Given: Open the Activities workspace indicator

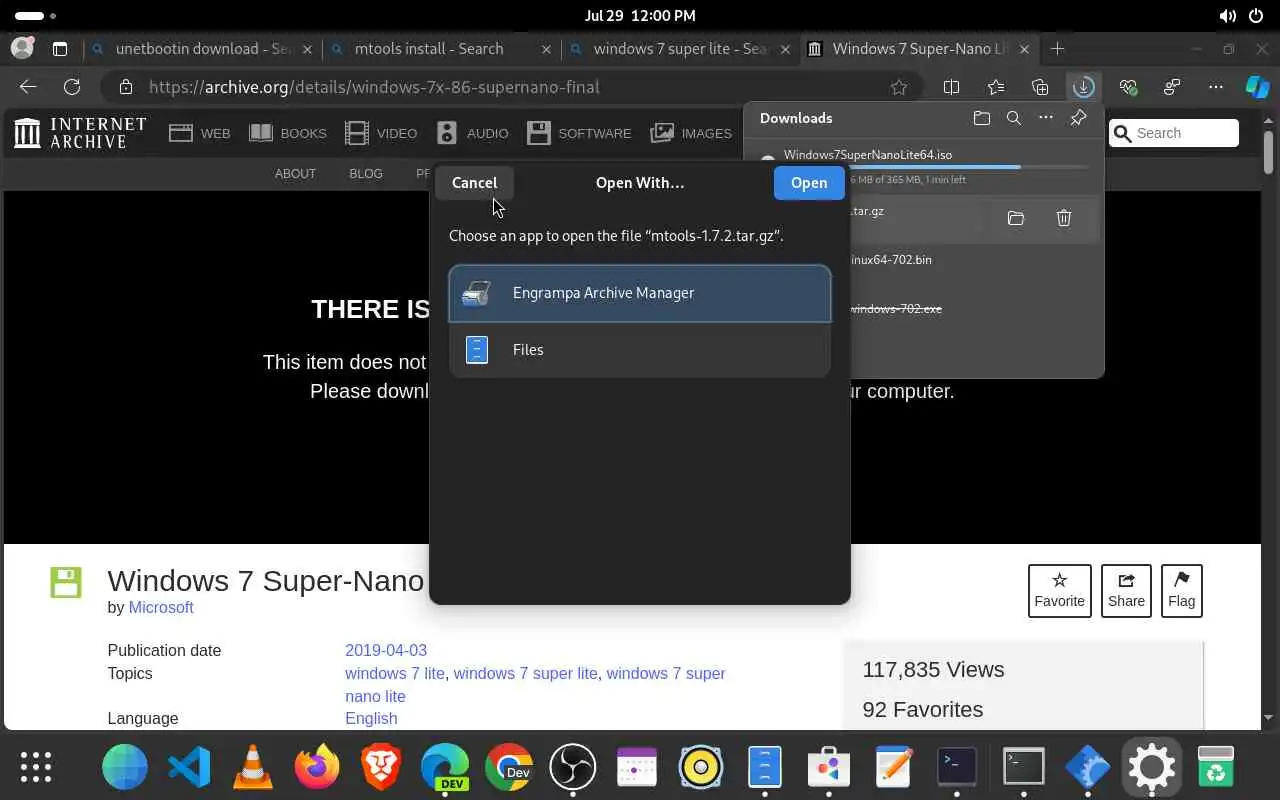Looking at the screenshot, I should point(35,16).
